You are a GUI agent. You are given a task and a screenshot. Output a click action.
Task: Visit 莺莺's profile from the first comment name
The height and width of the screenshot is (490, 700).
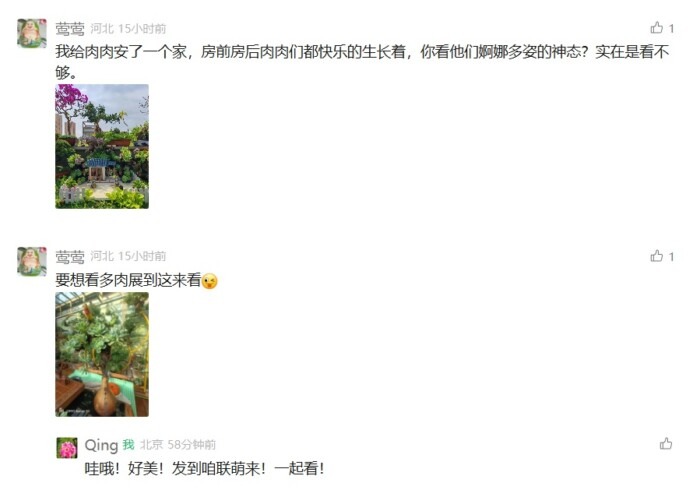pyautogui.click(x=70, y=29)
